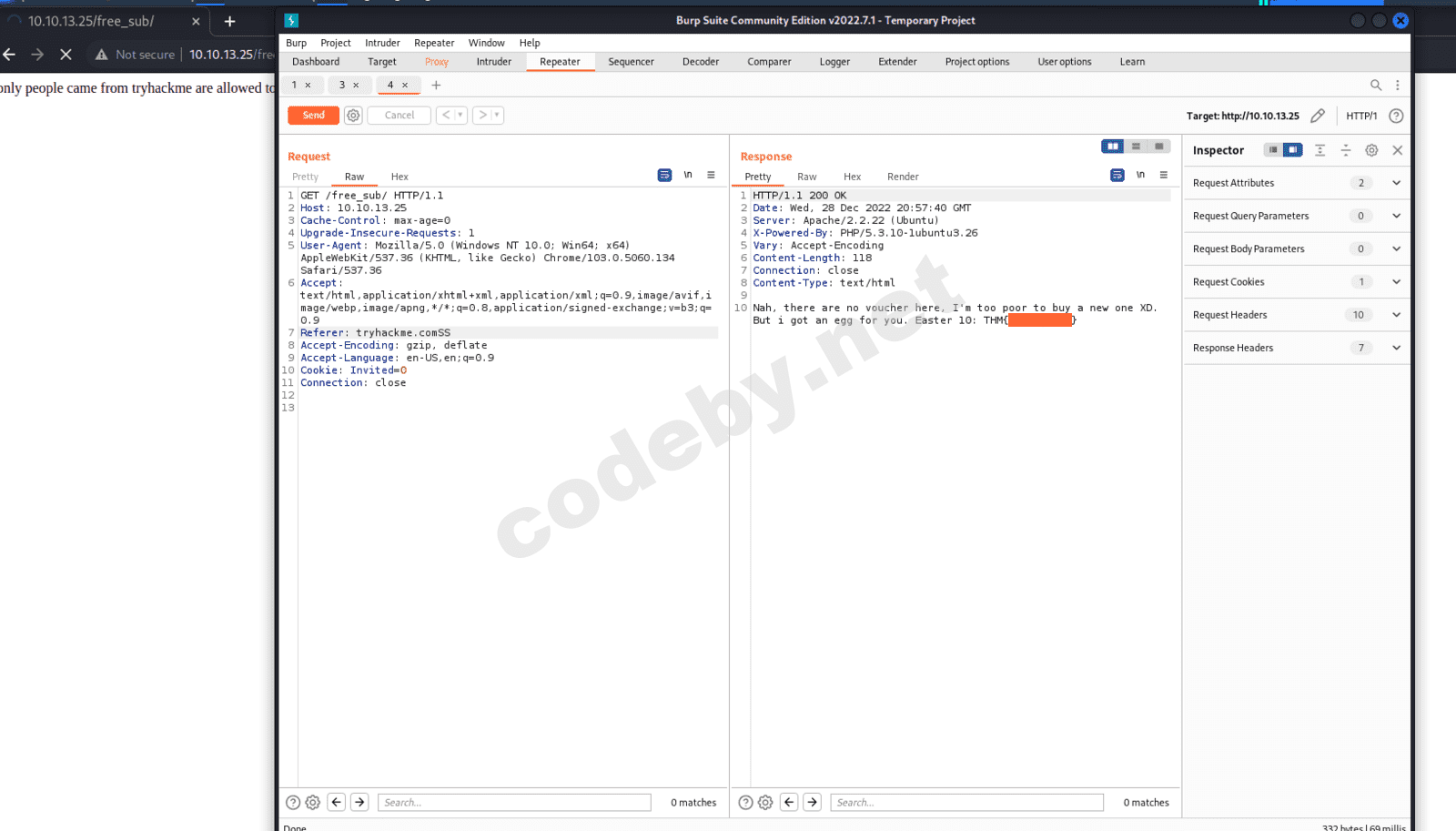Image resolution: width=1456 pixels, height=831 pixels.
Task: Close Repeater tab 1
Action: coord(308,85)
